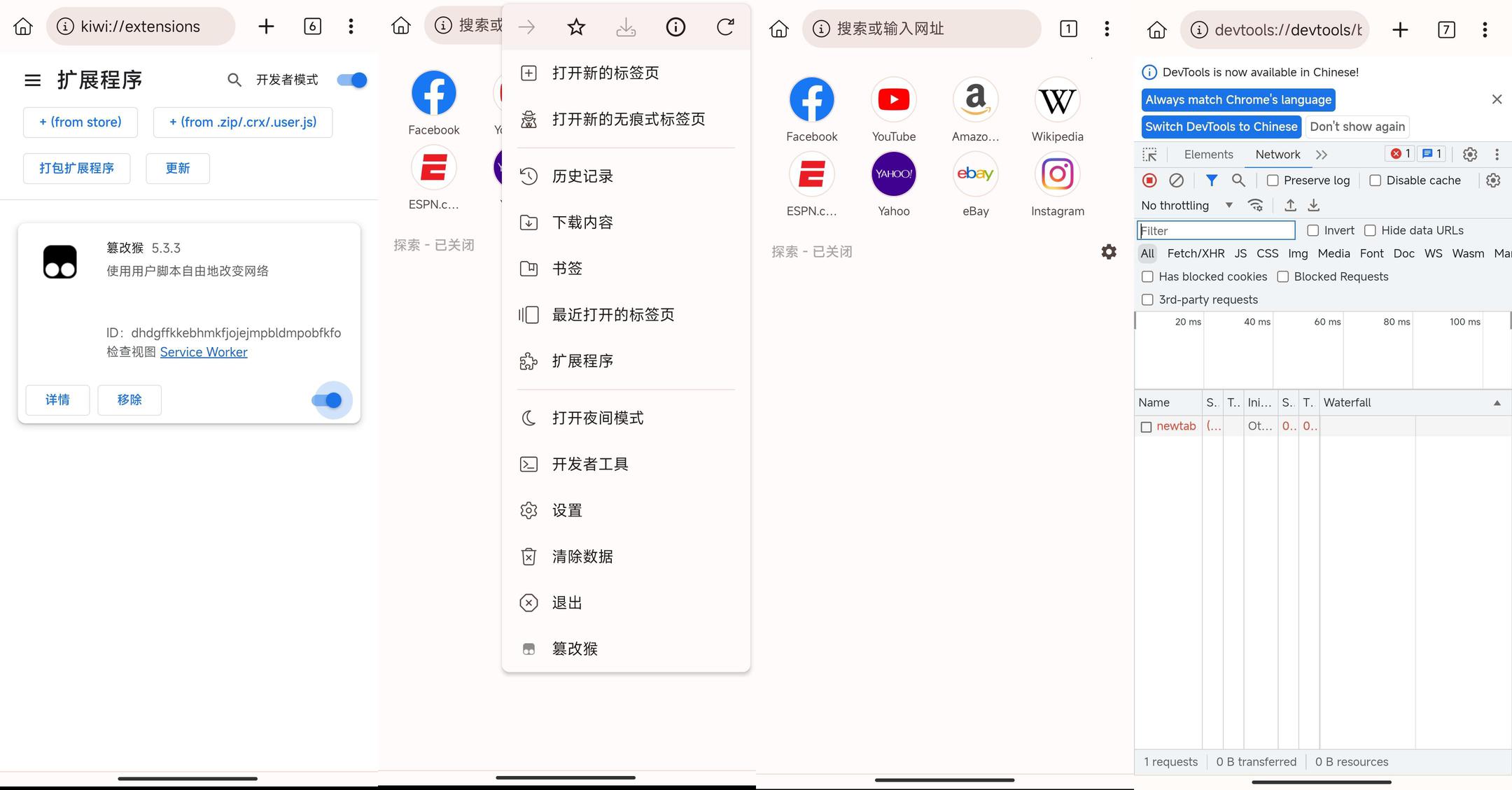Click new tab page settings gear

pos(1109,252)
